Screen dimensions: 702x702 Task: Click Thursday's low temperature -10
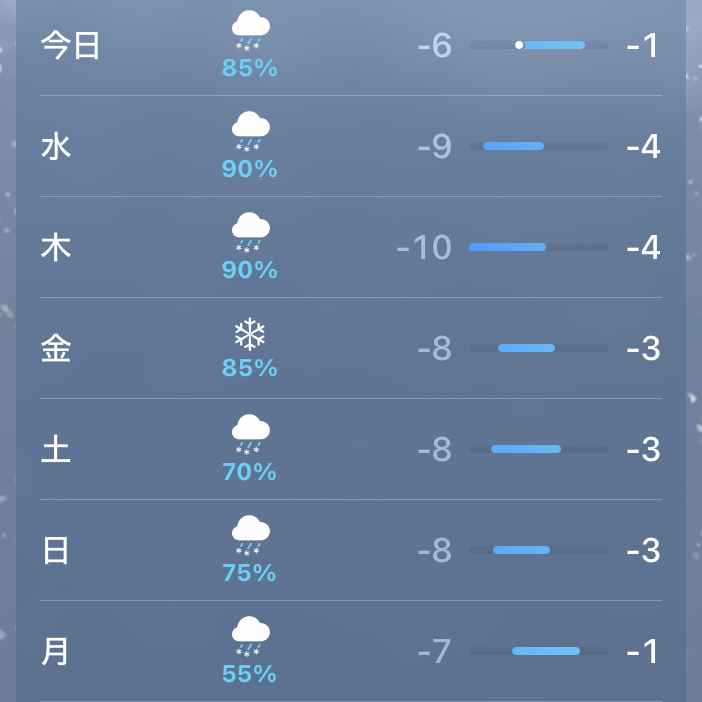pyautogui.click(x=425, y=248)
